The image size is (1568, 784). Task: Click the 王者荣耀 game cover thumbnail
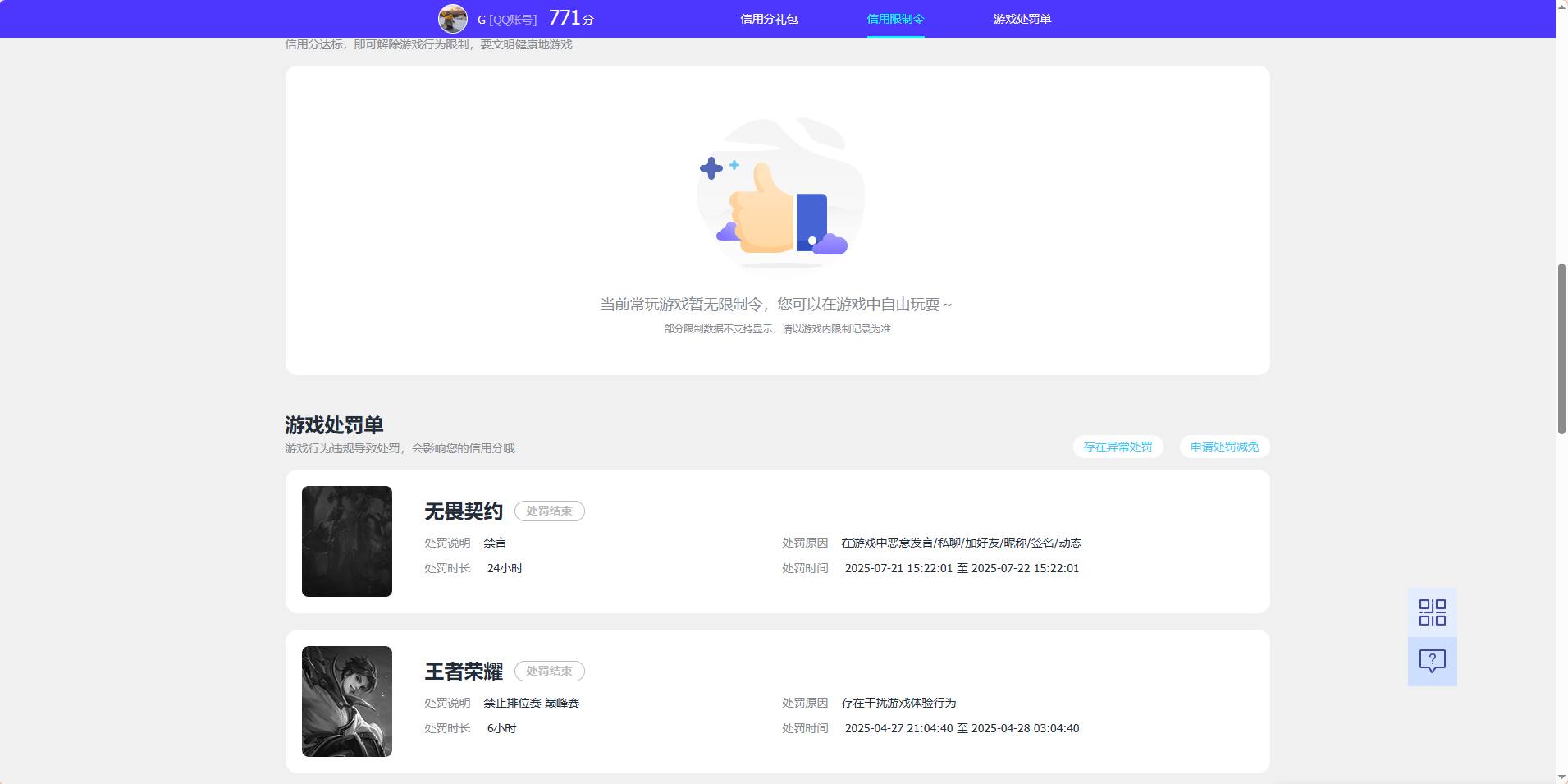click(x=347, y=701)
